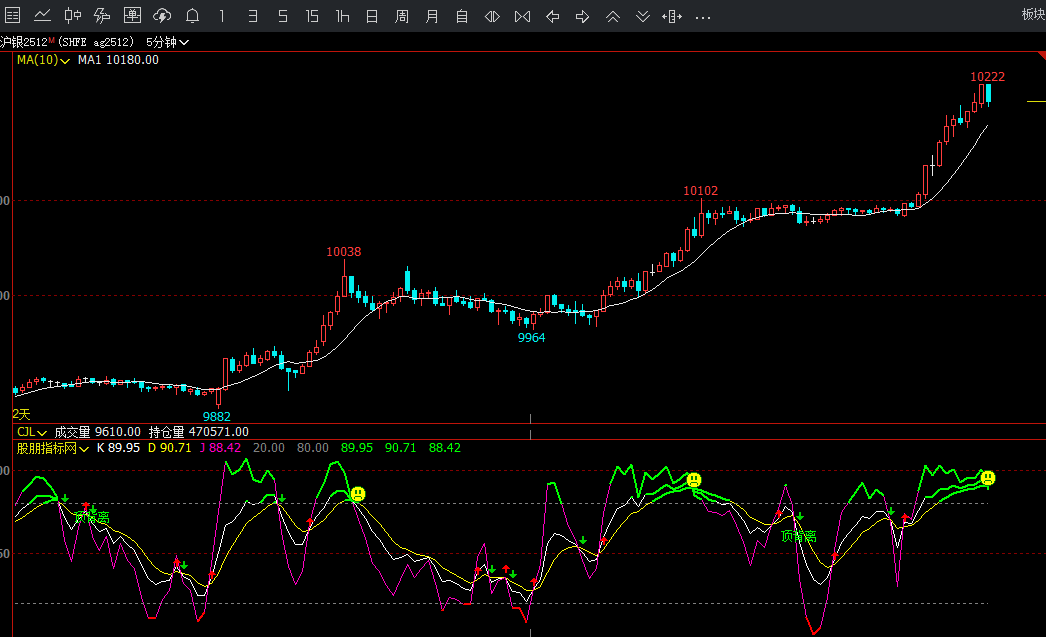Click the 9882 low price label
The width and height of the screenshot is (1046, 637).
click(217, 416)
